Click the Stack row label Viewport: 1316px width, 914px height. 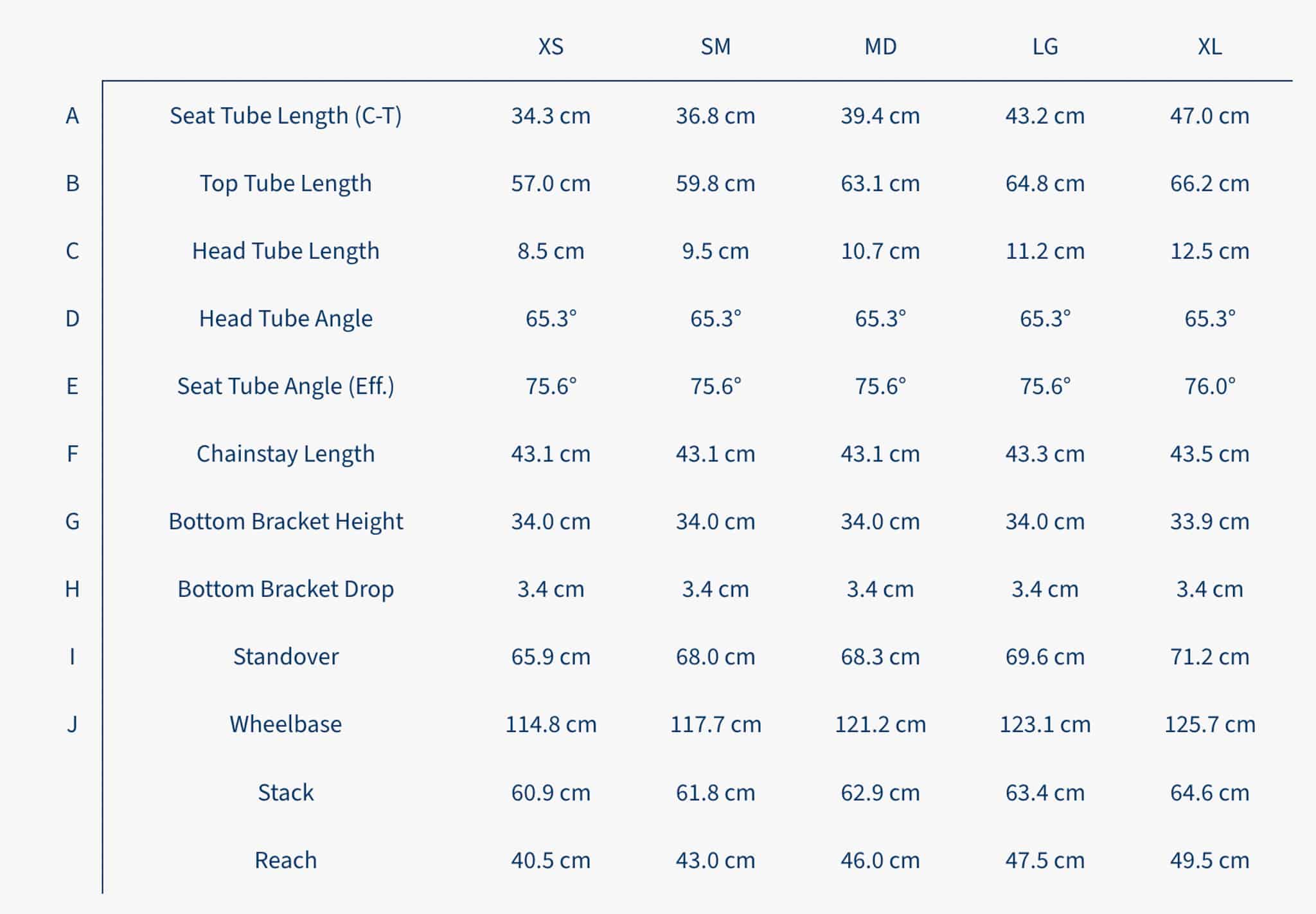[285, 793]
